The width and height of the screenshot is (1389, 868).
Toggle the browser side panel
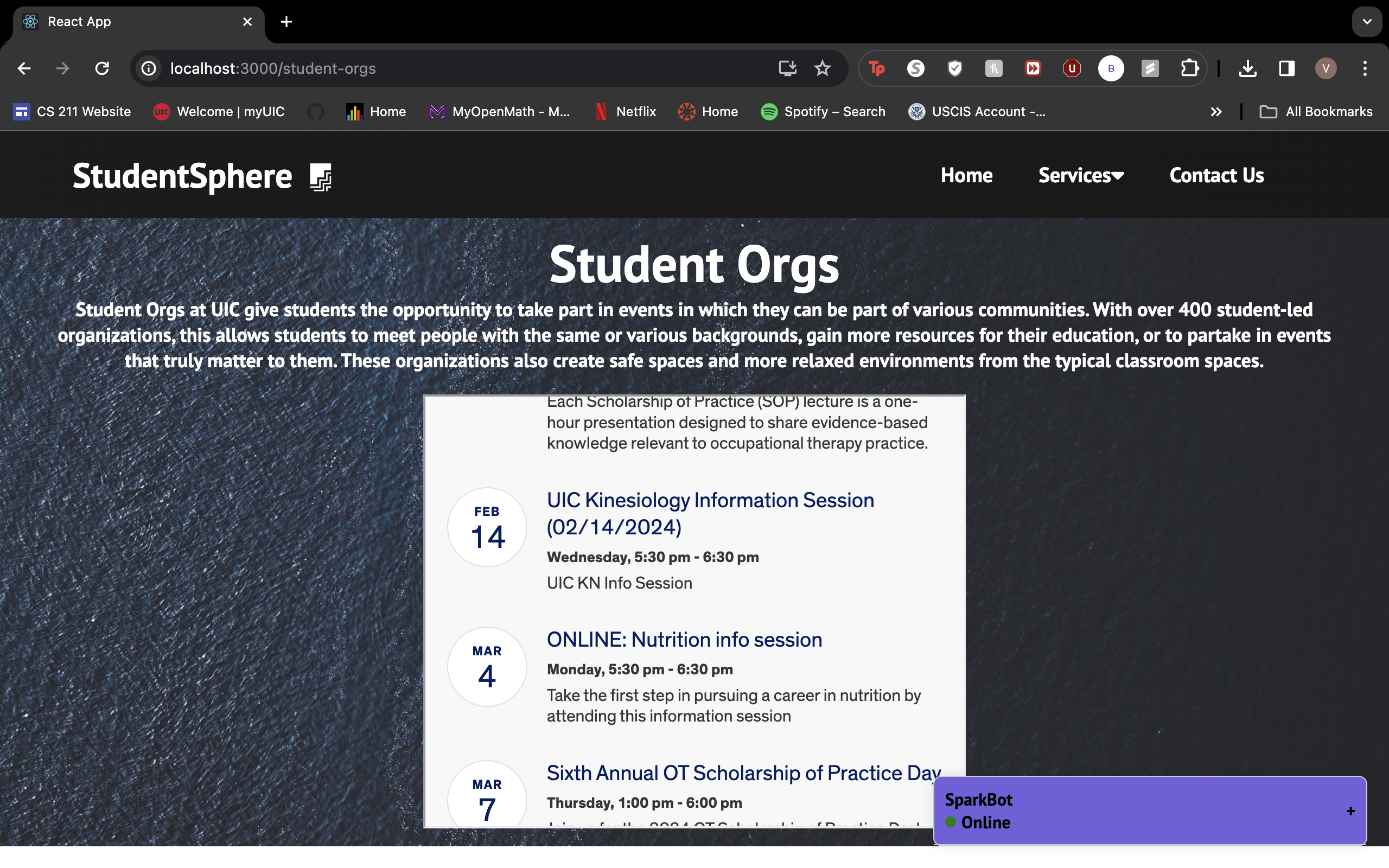point(1286,68)
